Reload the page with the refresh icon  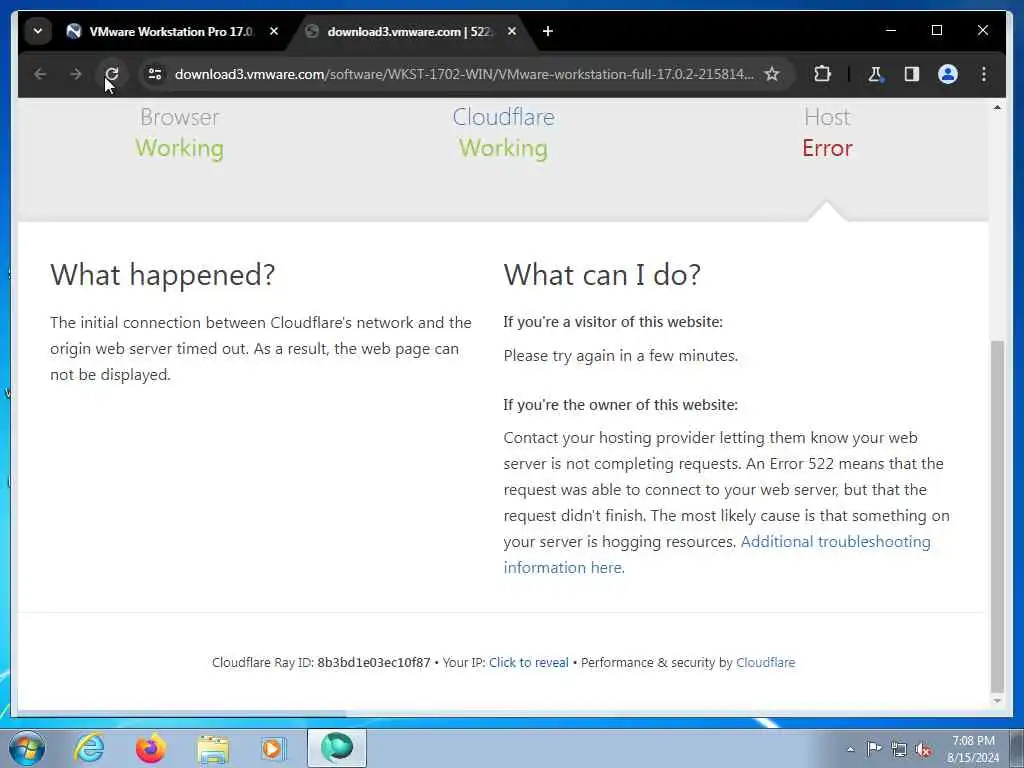point(112,74)
